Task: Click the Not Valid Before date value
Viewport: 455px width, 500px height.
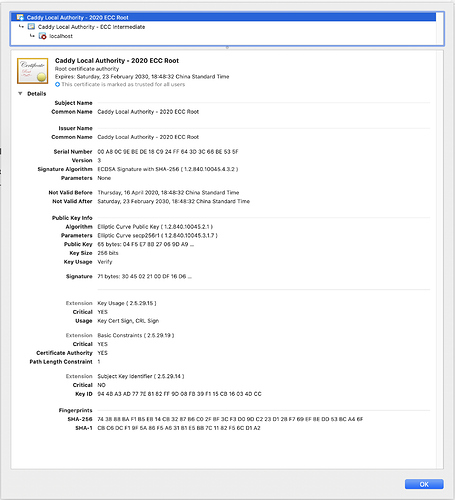Action: click(168, 192)
